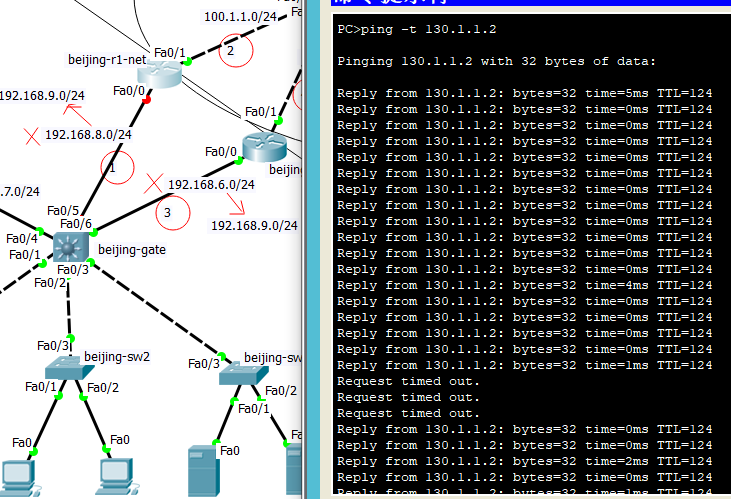Viewport: 731px width, 499px height.
Task: Click the 100.1.1.0/24 network label
Action: (240, 17)
